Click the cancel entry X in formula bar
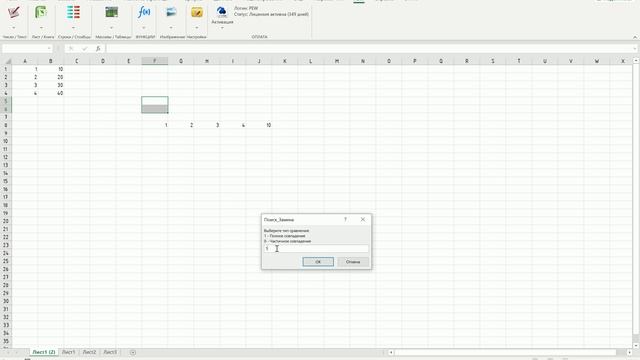 [71, 49]
